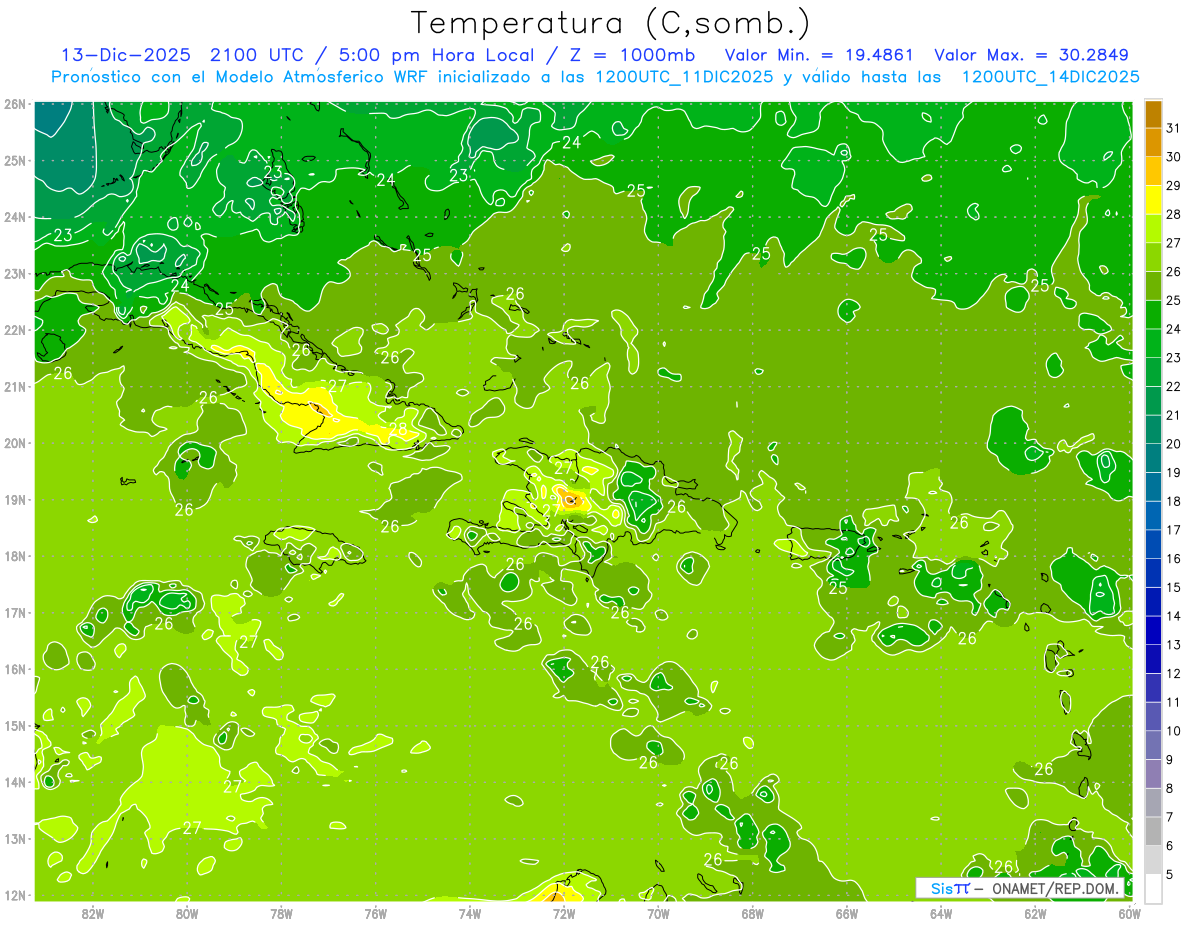
Task: Click the 15N latitude axis label
Action: click(14, 725)
